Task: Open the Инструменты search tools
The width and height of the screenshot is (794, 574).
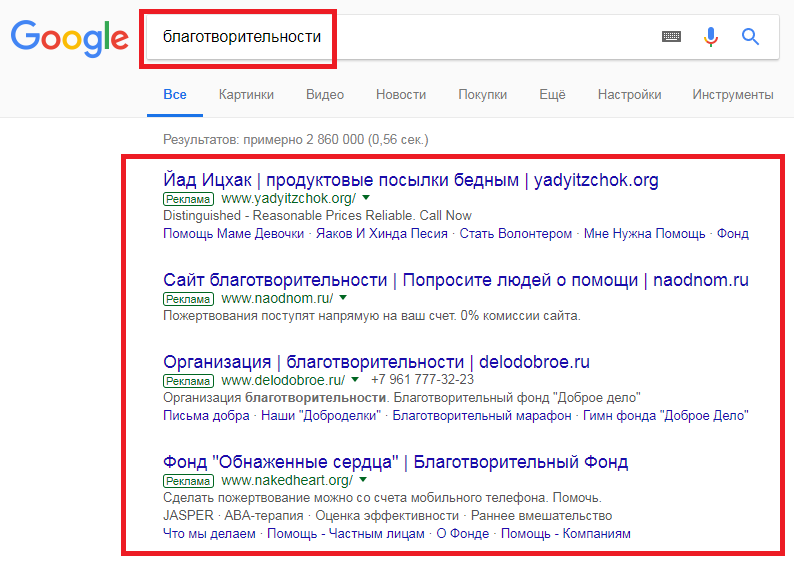Action: coord(732,95)
